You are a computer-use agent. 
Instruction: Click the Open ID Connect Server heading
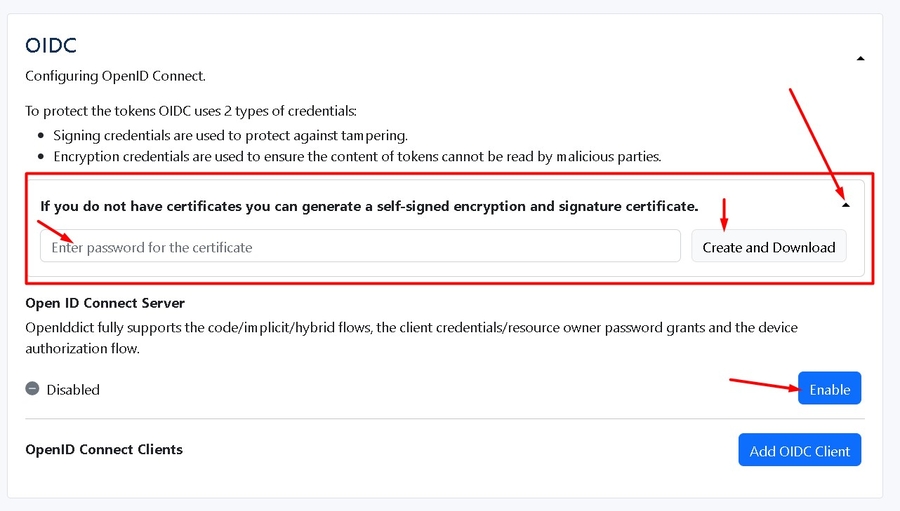[105, 302]
